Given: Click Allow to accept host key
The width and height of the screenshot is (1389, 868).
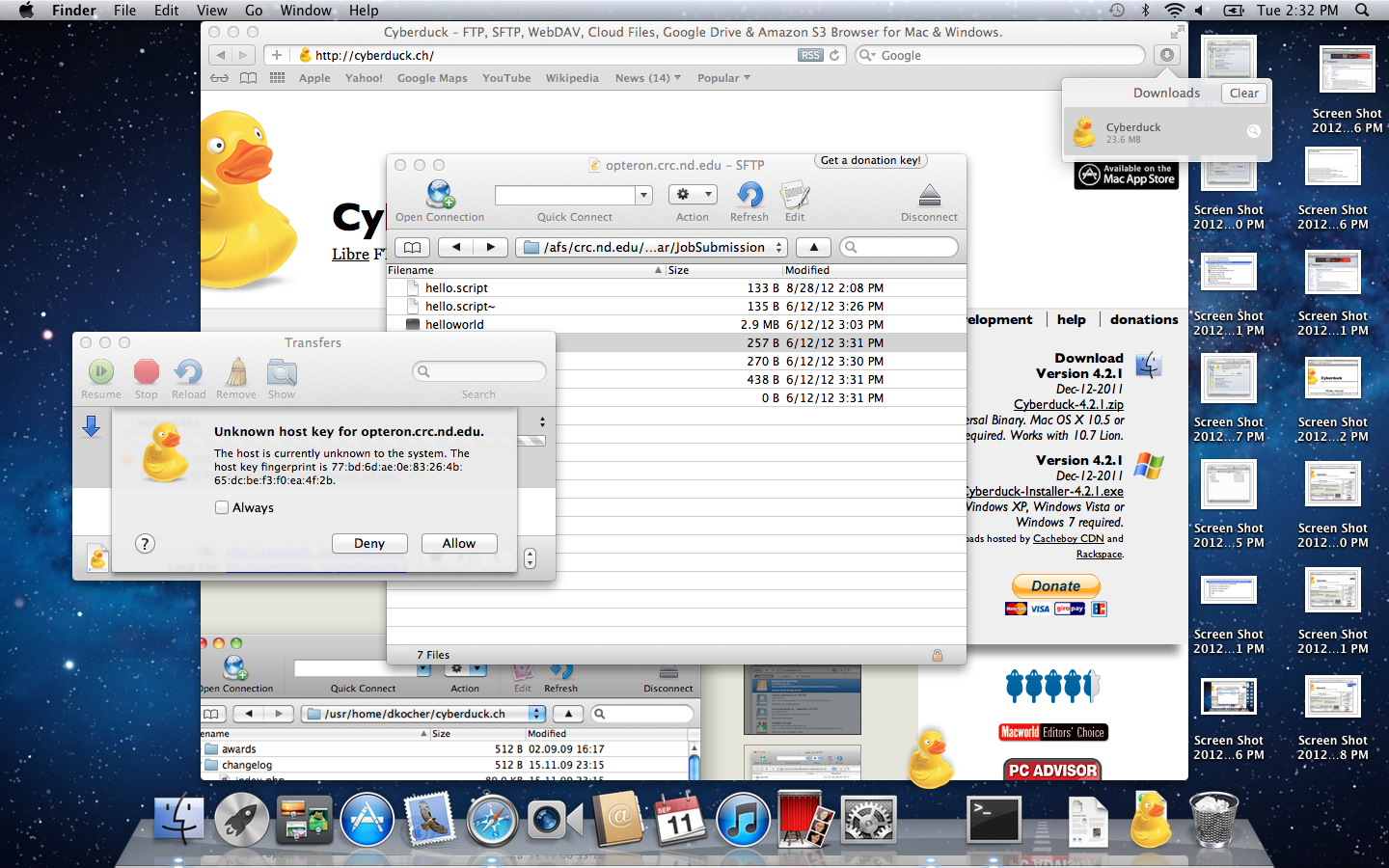Looking at the screenshot, I should coord(459,544).
